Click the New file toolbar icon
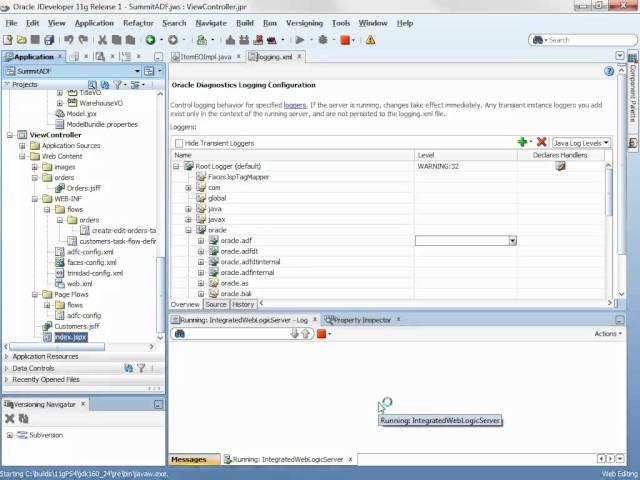Image resolution: width=640 pixels, height=480 pixels. (x=8, y=40)
